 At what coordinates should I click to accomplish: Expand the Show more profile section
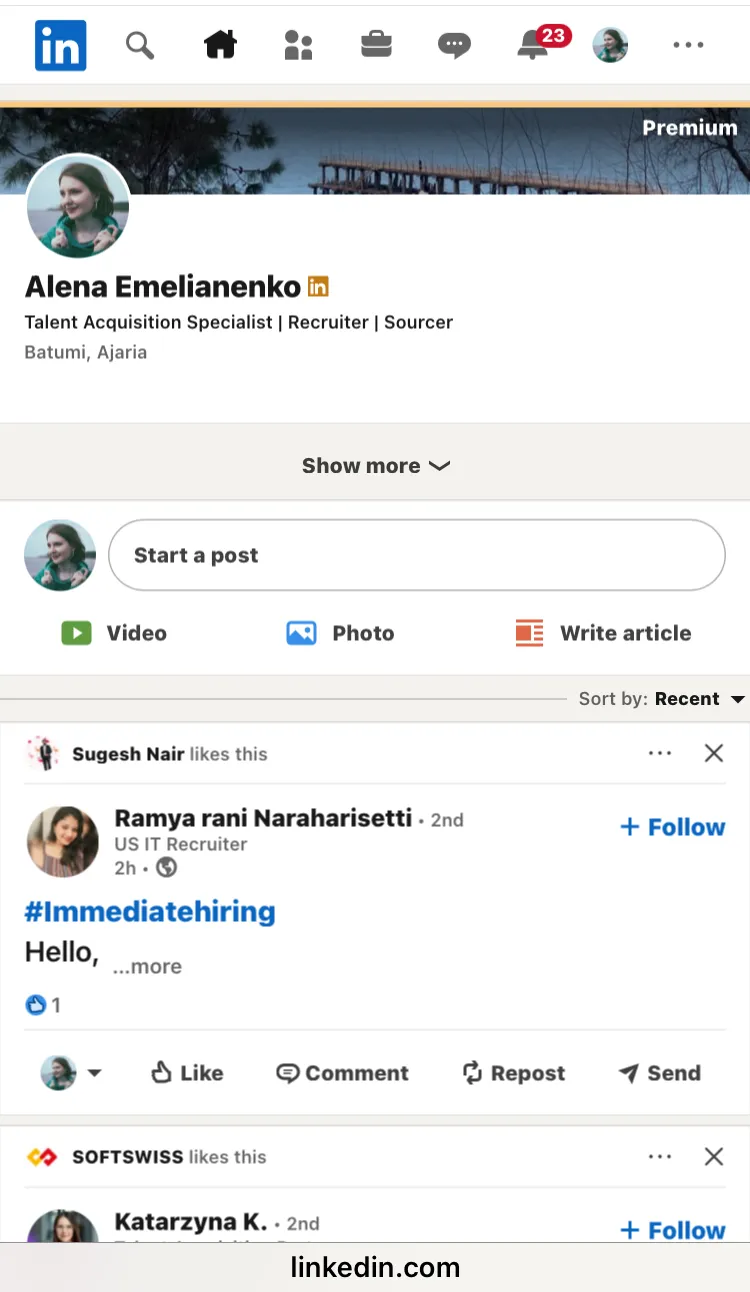coord(375,466)
